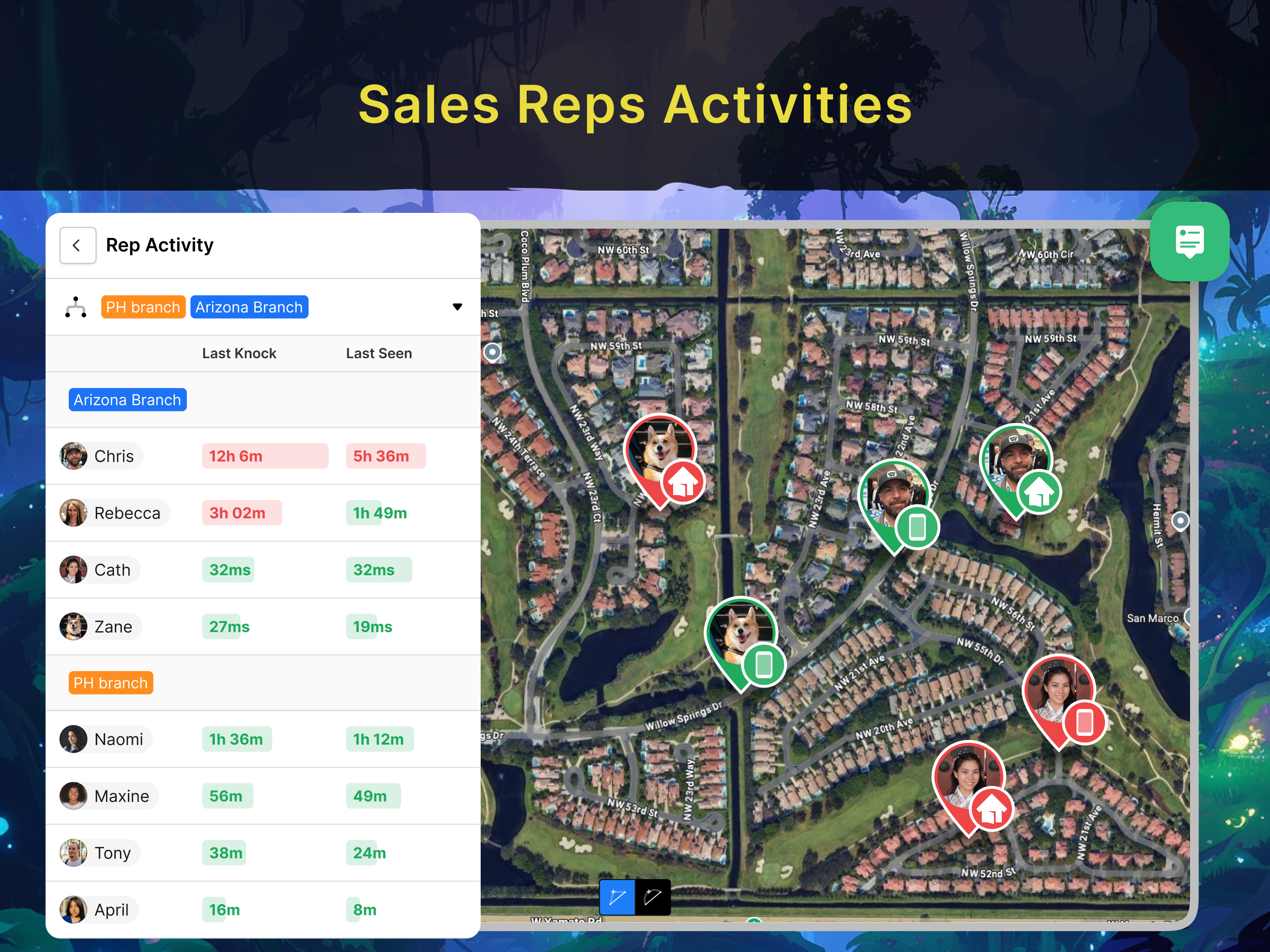Select the black lasso draw tool on map

(653, 897)
